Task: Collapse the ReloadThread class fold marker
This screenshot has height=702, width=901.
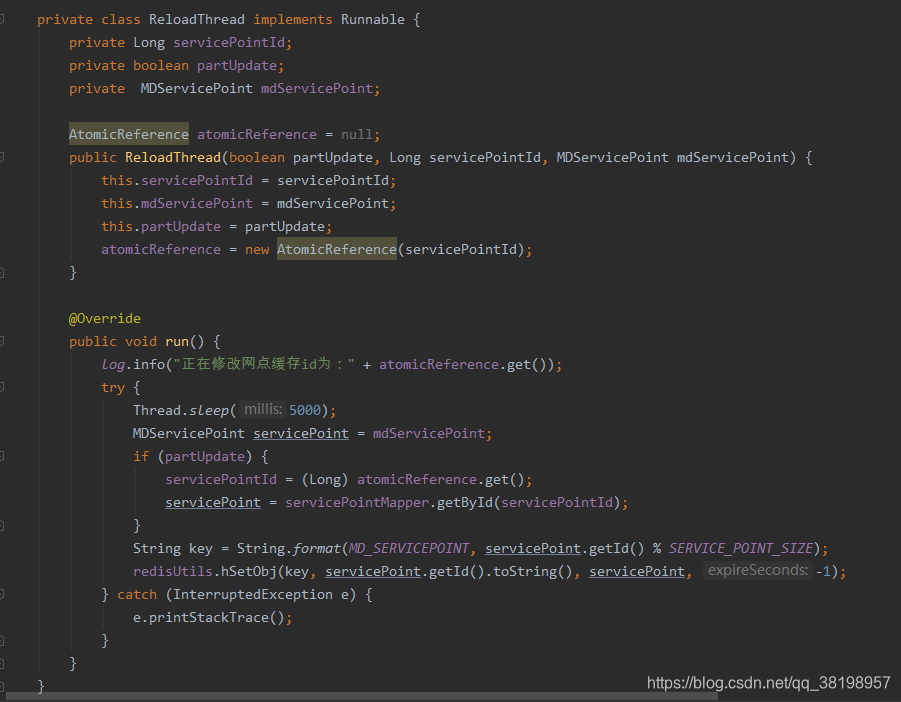Action: point(2,20)
